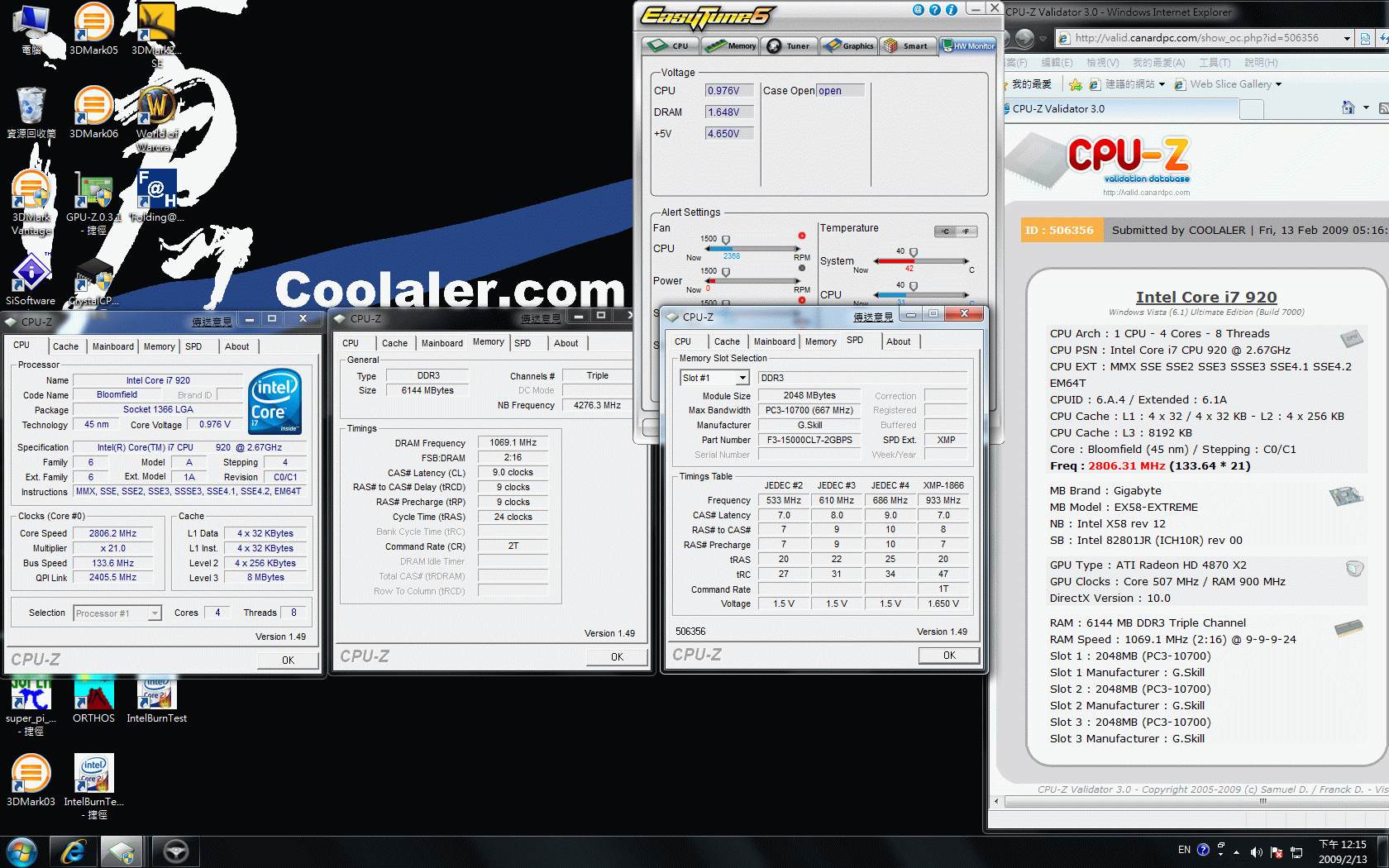Open the Tuner tab in EasyTune6
1389x868 pixels.
pyautogui.click(x=789, y=46)
